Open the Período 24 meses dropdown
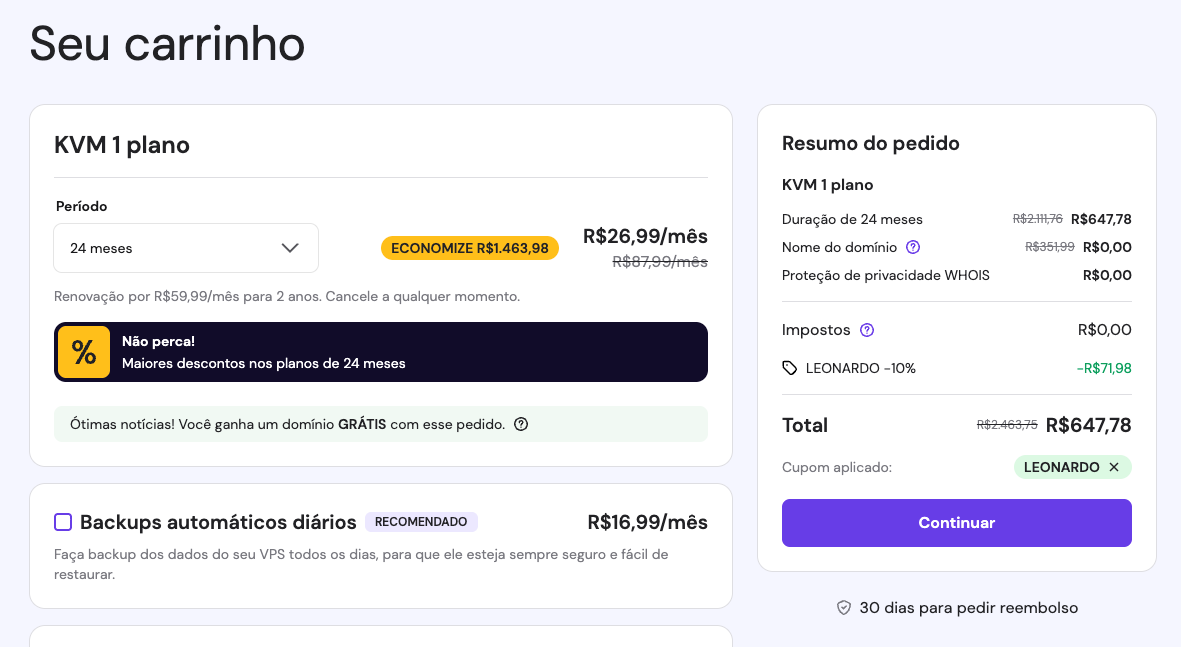 point(186,248)
